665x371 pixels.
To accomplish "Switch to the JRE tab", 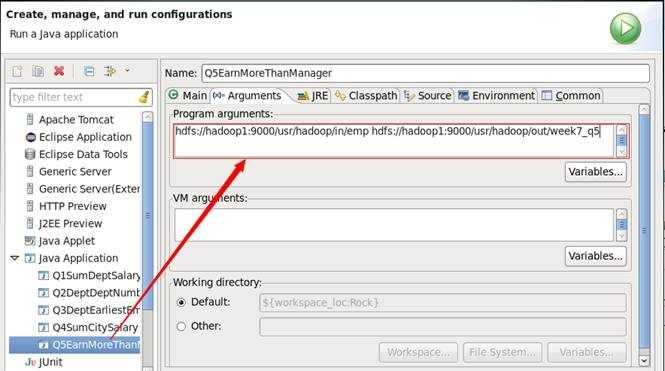I will [x=313, y=96].
